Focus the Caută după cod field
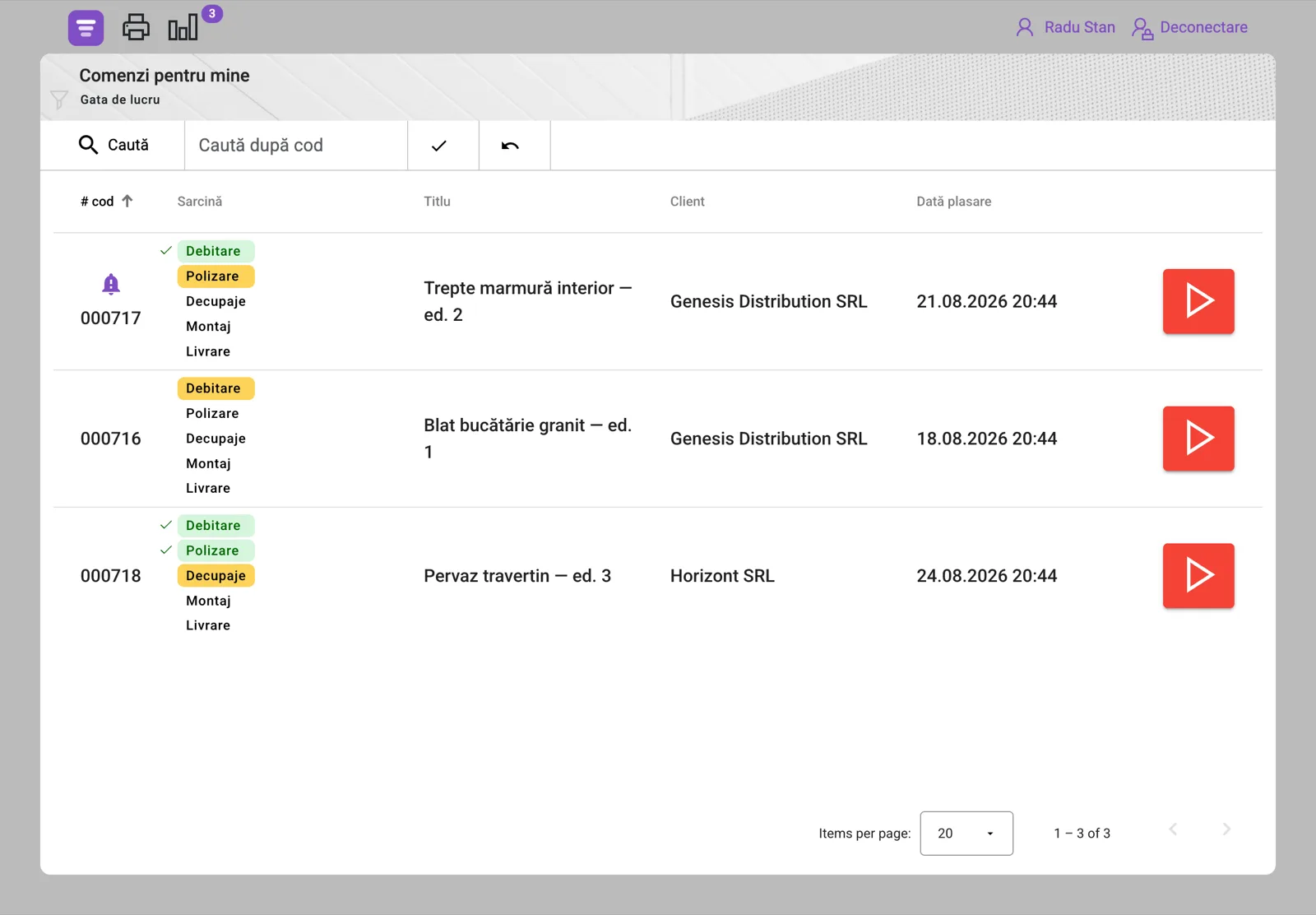 (x=296, y=146)
